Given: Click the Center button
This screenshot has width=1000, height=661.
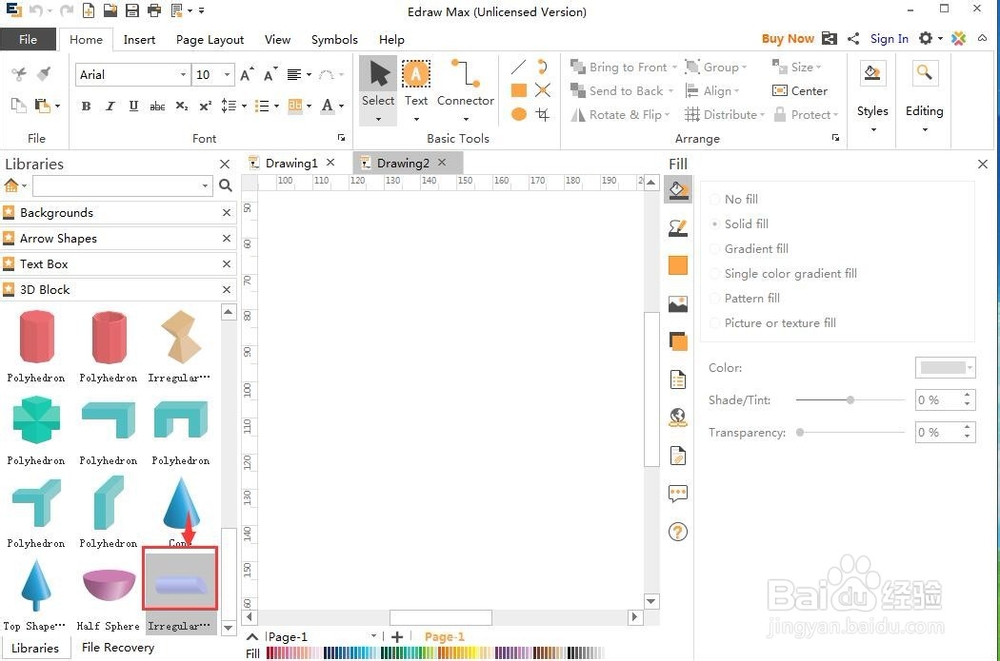Looking at the screenshot, I should [800, 91].
